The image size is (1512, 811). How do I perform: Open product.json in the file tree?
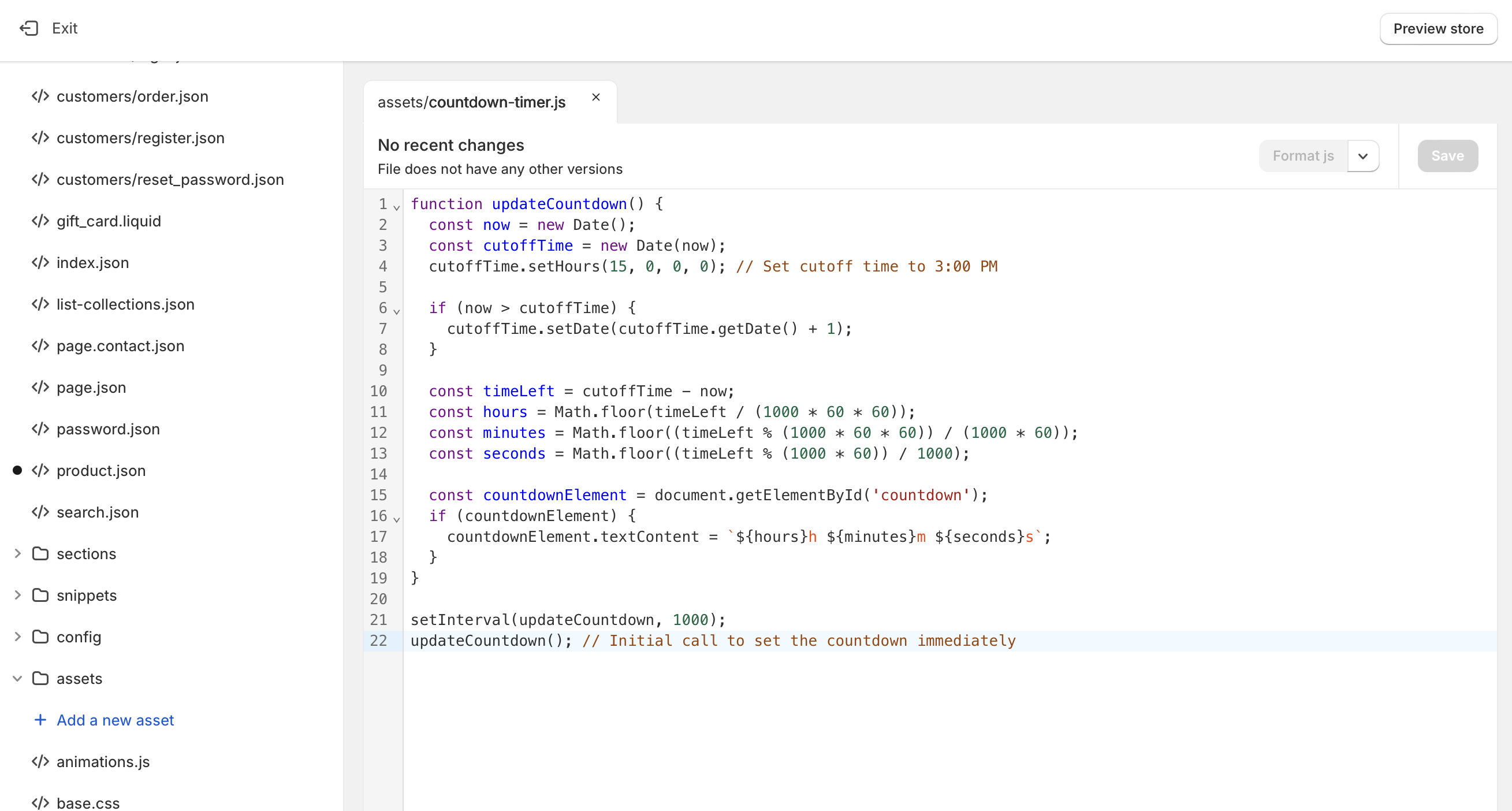(x=100, y=471)
